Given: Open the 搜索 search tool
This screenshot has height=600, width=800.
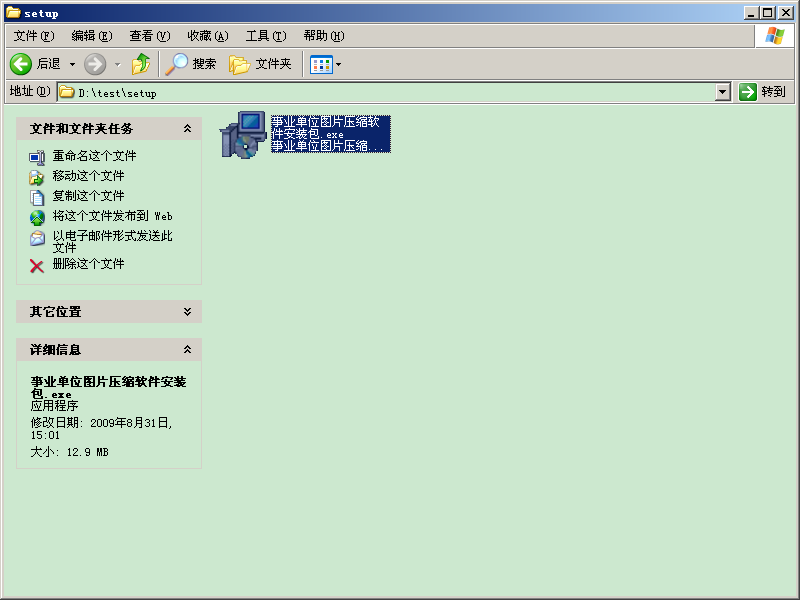Looking at the screenshot, I should pos(191,64).
